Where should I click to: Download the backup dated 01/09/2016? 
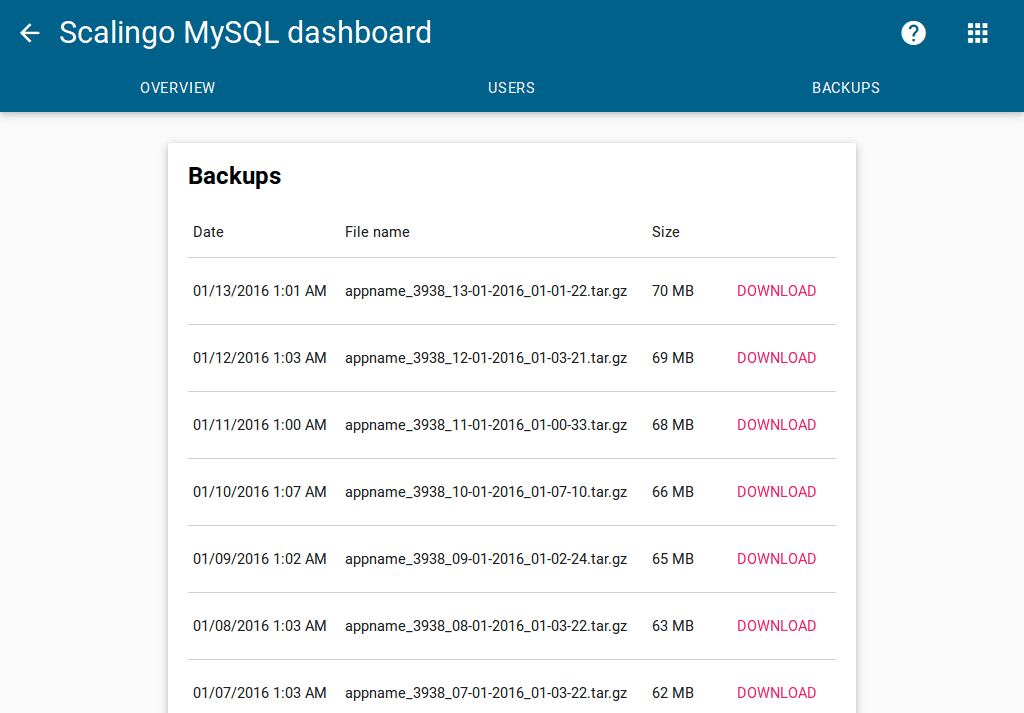776,559
